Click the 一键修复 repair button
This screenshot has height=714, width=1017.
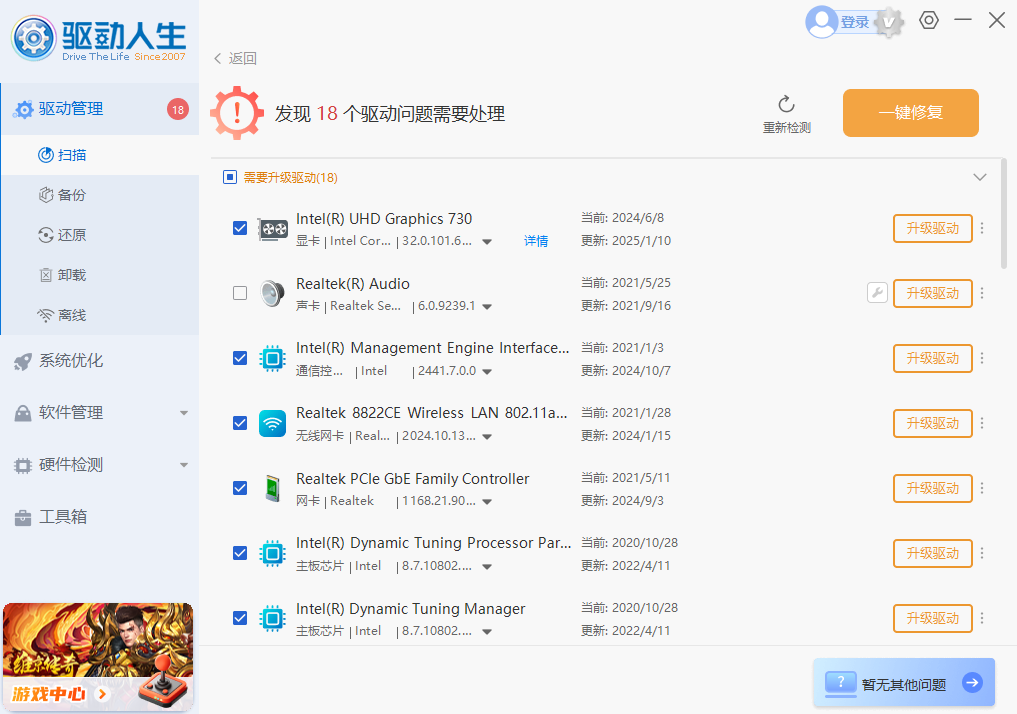point(910,113)
